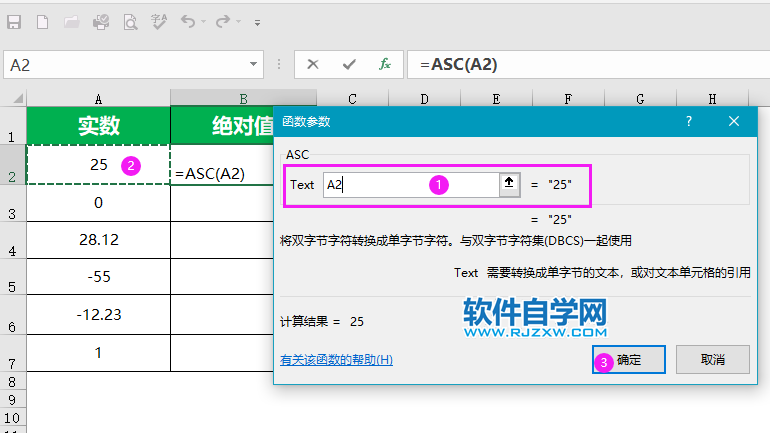
Task: Open the 有关该函数的帮助(H) link
Action: click(x=337, y=360)
